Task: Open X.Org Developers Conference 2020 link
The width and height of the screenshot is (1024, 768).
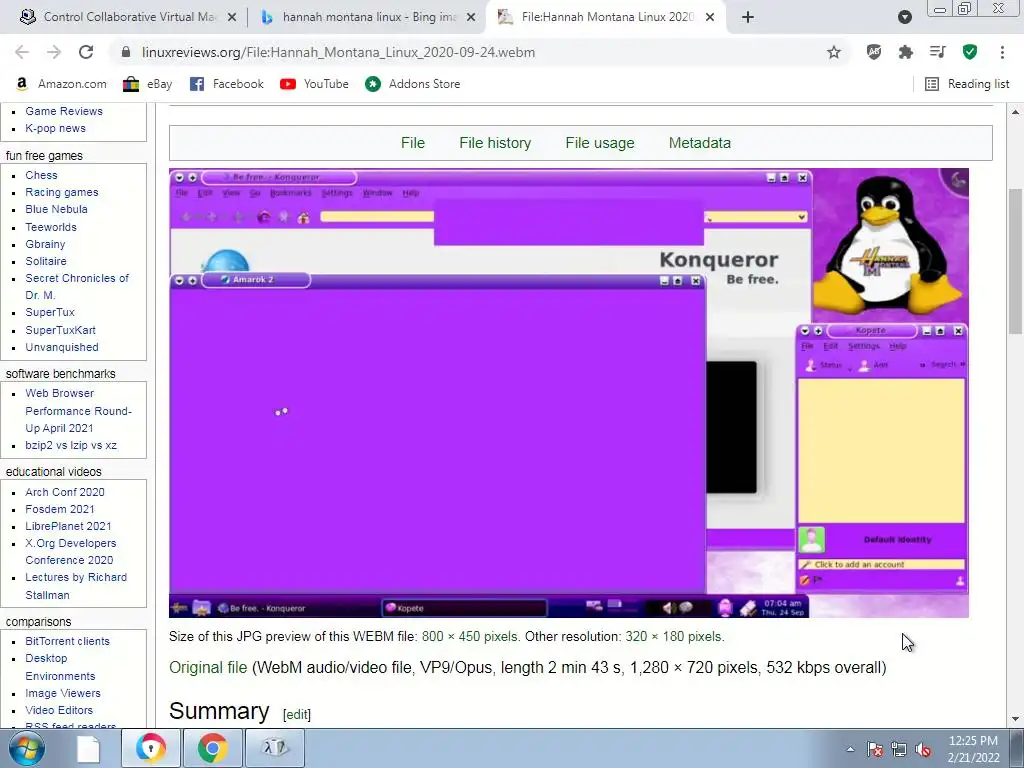Action: coord(71,552)
